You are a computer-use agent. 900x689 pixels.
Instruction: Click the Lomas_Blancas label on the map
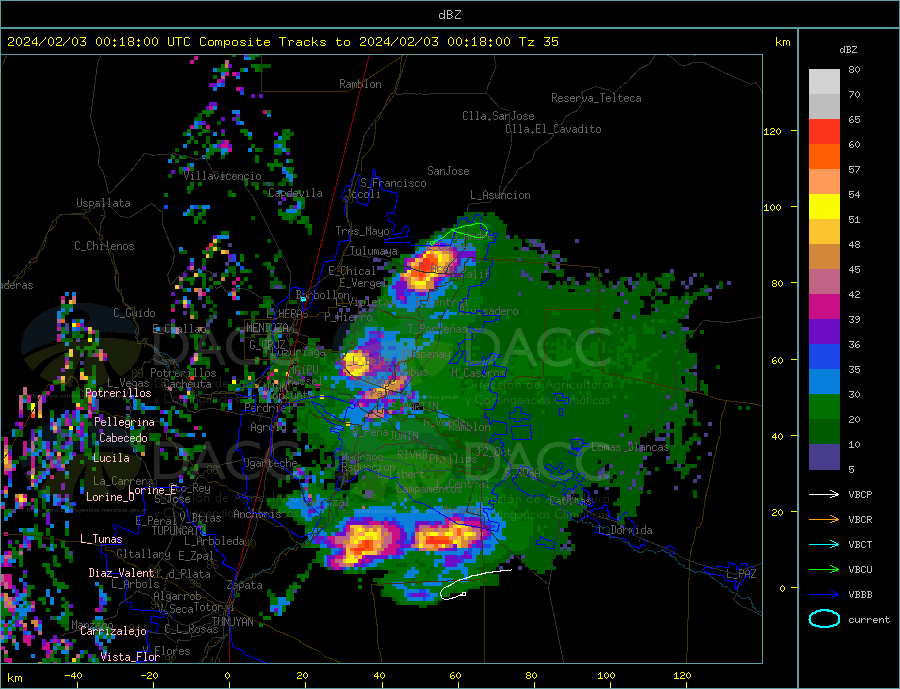tap(630, 447)
